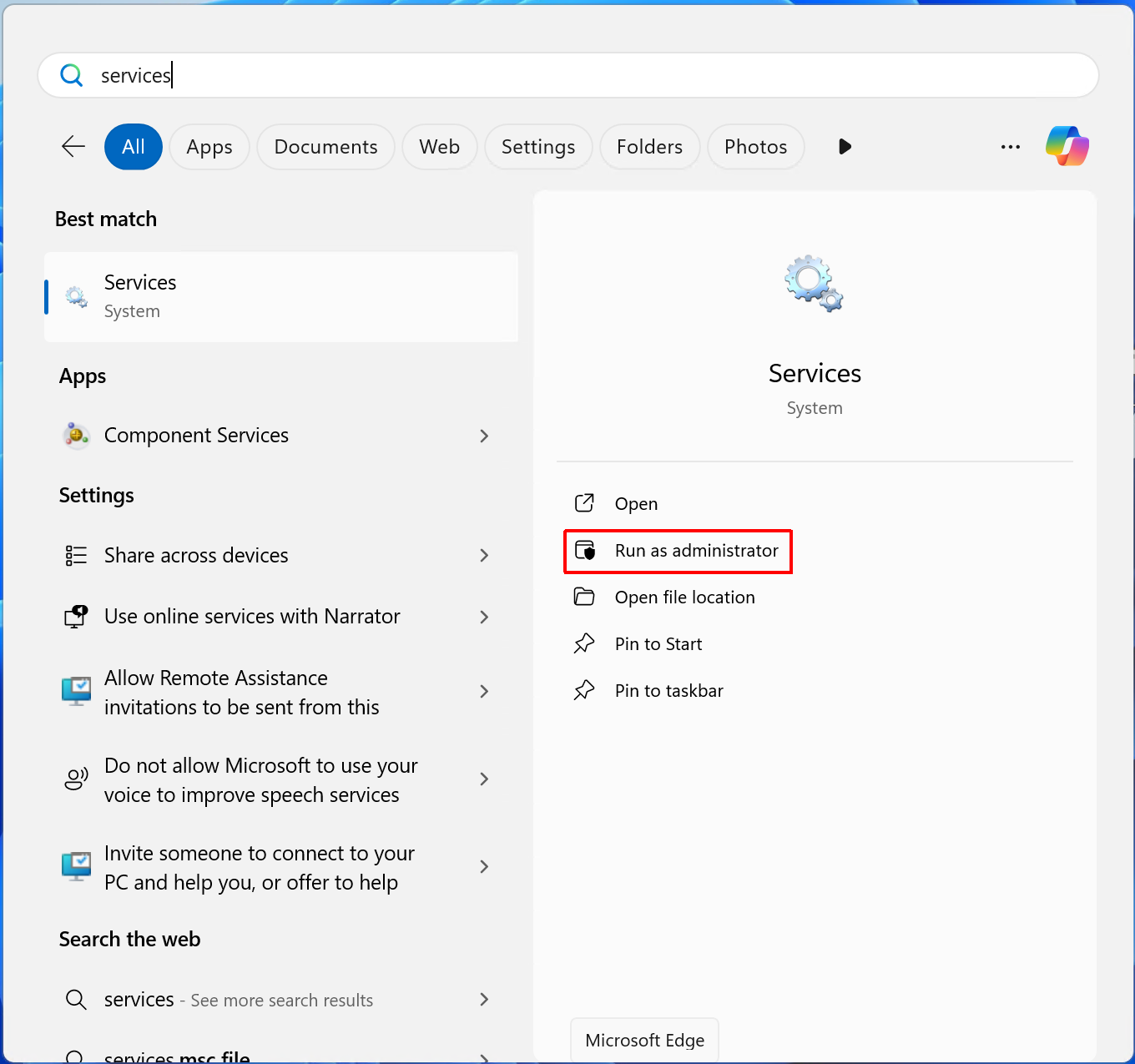Screen dimensions: 1135x1064
Task: Click the large Services gear icon
Action: tap(814, 284)
